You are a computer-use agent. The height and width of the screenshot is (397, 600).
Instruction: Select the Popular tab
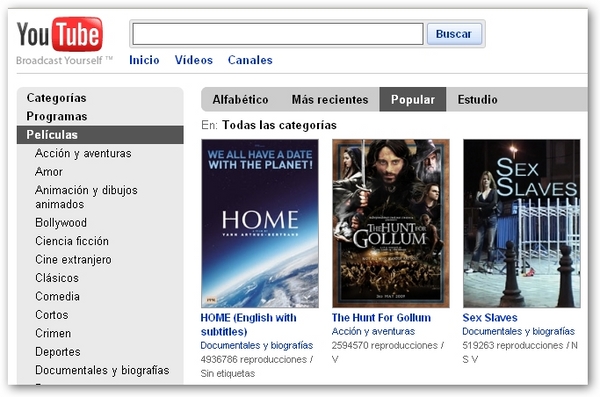(413, 100)
